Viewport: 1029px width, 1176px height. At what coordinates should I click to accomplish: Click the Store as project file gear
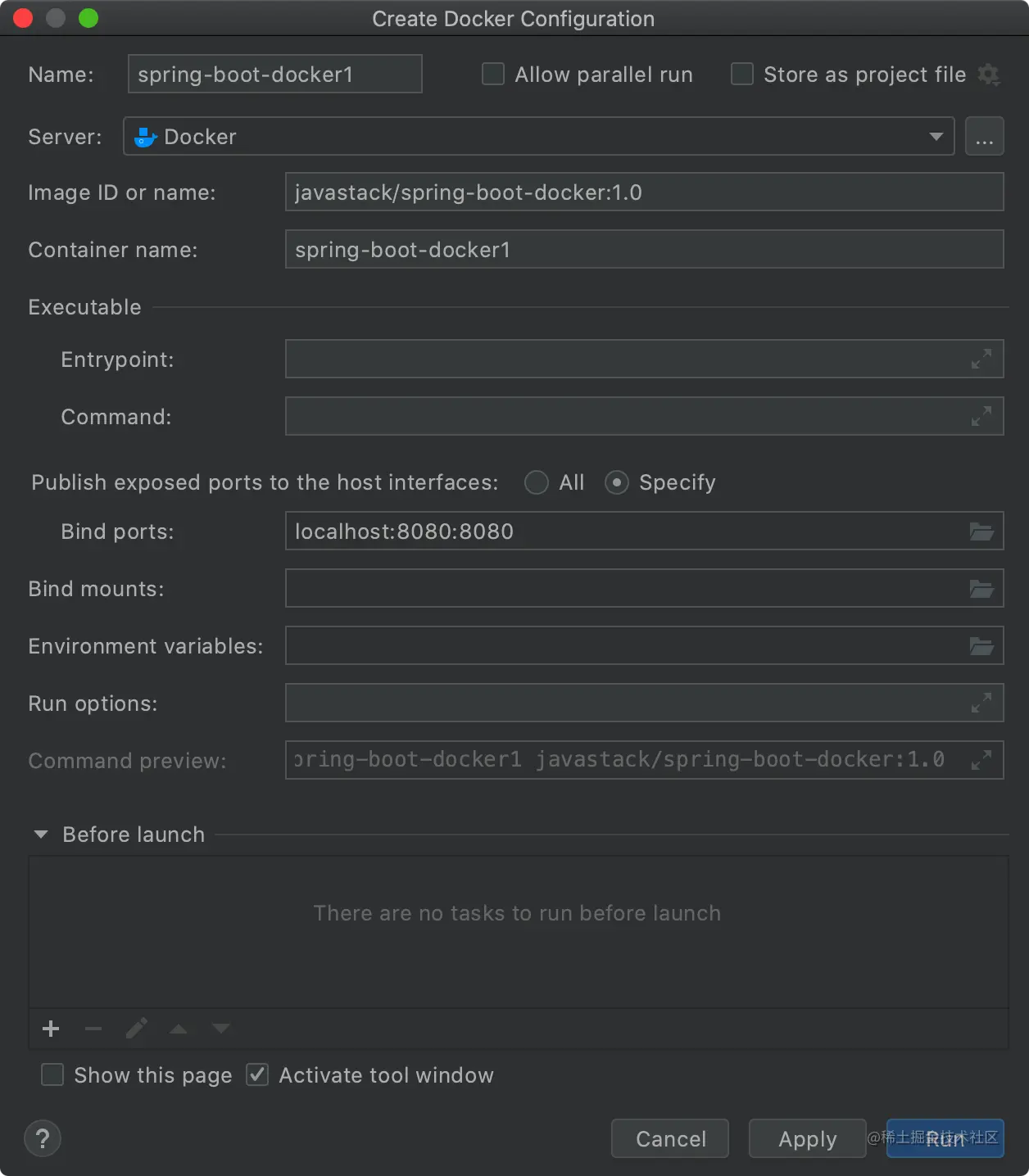(x=989, y=75)
